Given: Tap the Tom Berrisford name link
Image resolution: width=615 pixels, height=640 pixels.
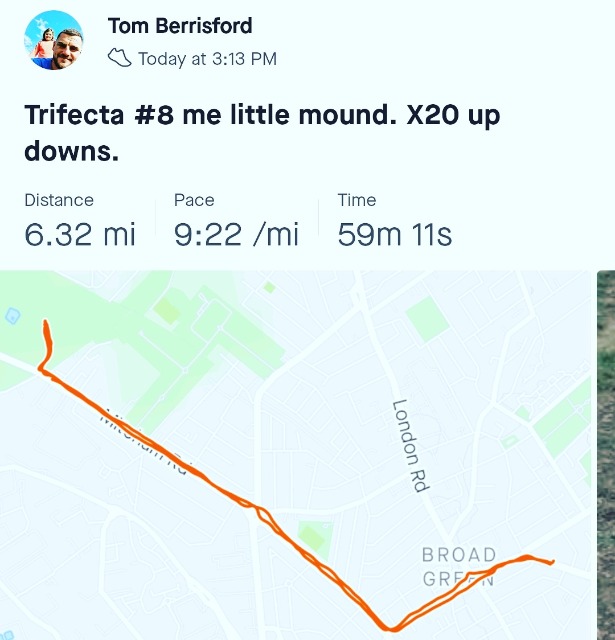Looking at the screenshot, I should [180, 26].
